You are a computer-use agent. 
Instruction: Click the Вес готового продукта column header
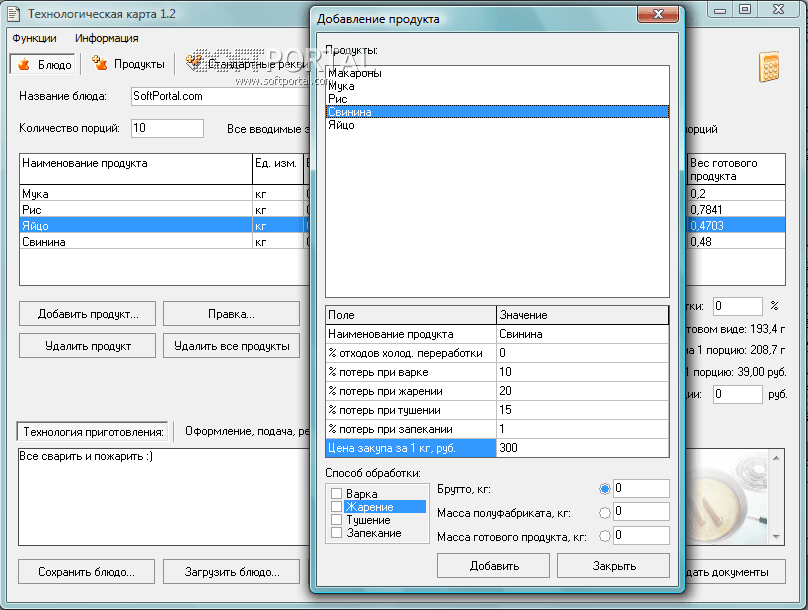pyautogui.click(x=736, y=169)
